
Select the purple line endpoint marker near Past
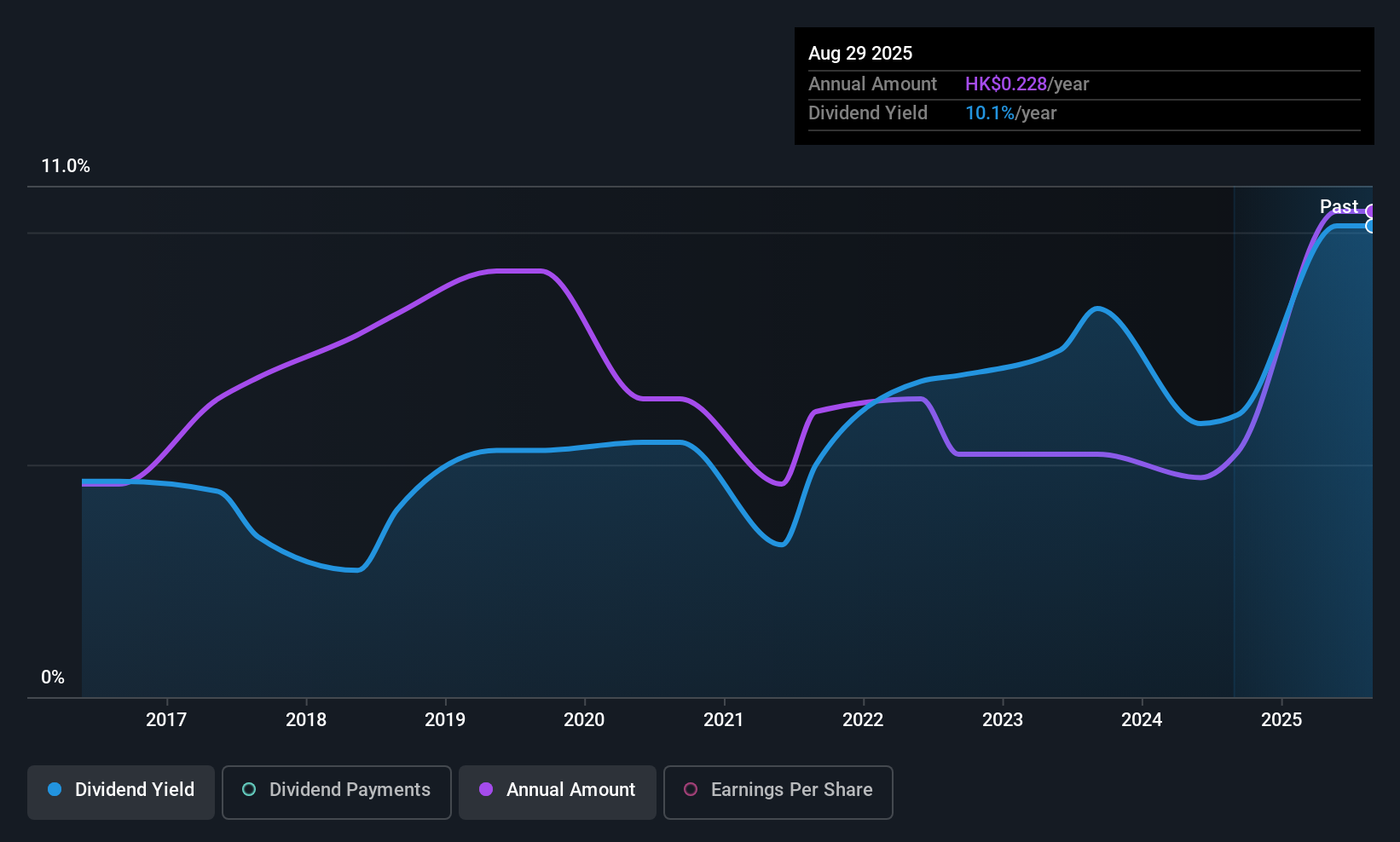(1371, 210)
